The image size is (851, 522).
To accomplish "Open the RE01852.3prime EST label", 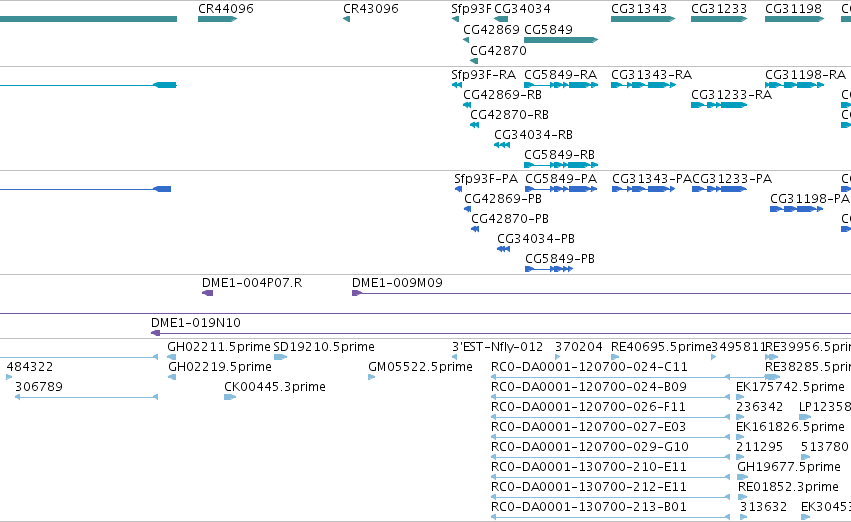I will point(788,487).
